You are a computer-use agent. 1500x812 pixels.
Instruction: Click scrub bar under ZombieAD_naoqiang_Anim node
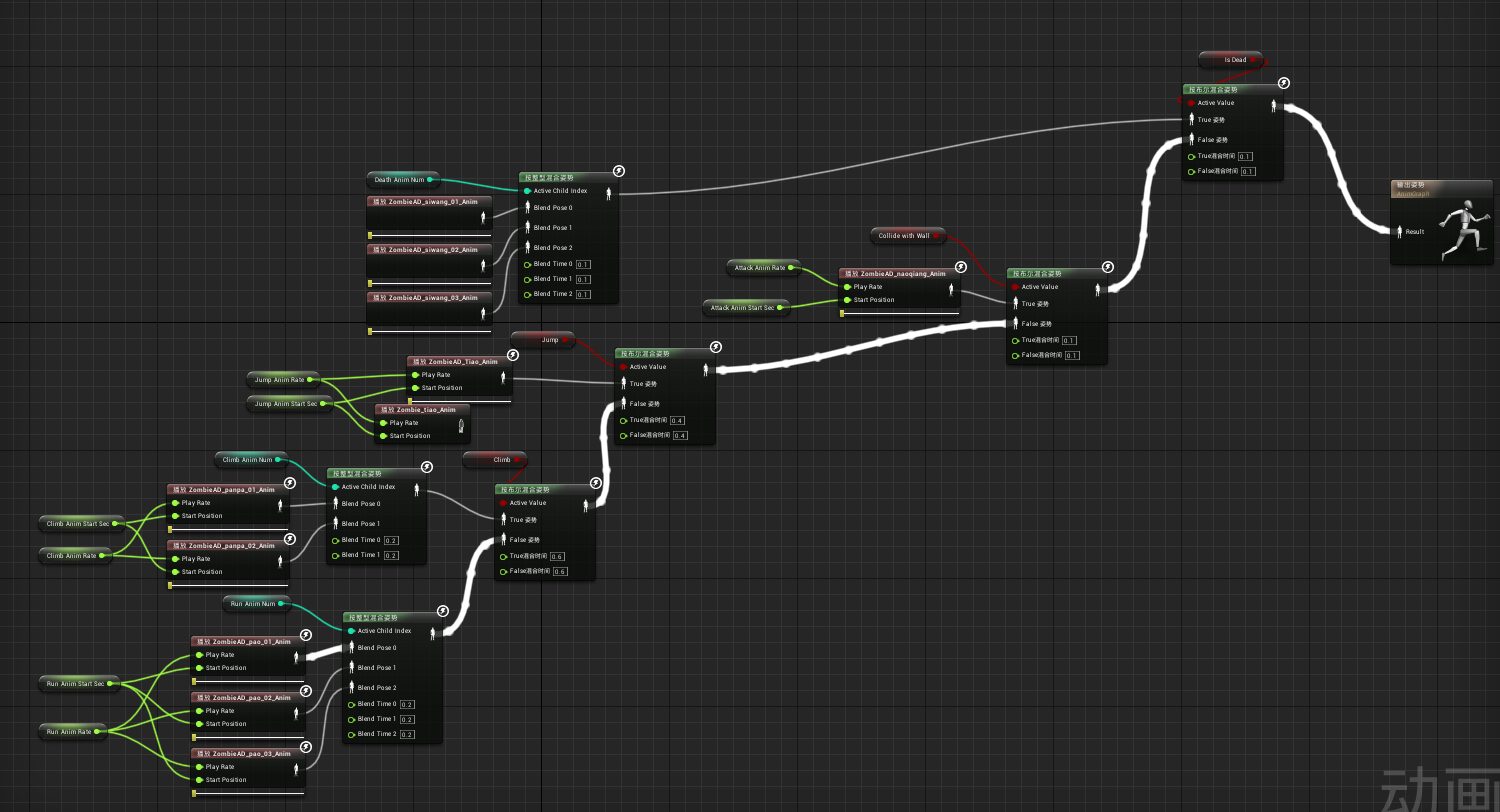tap(902, 313)
